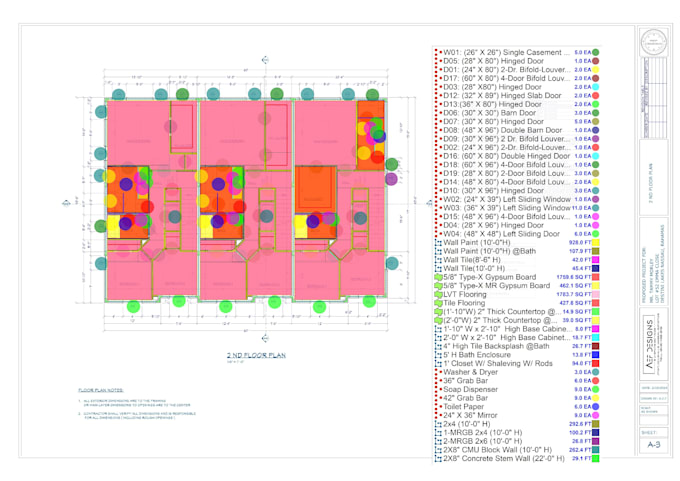Click the section marker above the floor plan
680x481 pixels.
265,60
